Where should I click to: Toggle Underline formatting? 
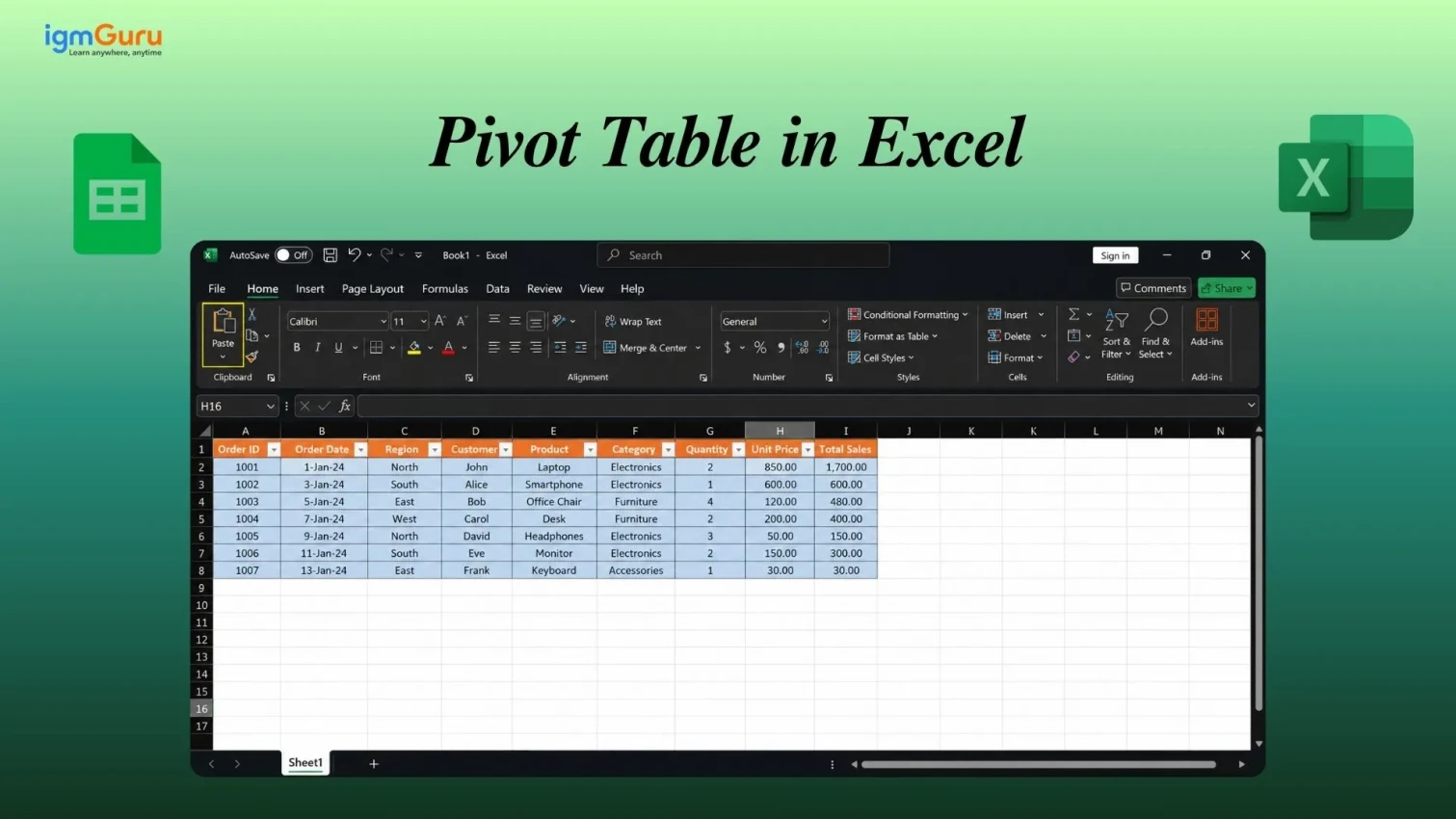(x=338, y=348)
